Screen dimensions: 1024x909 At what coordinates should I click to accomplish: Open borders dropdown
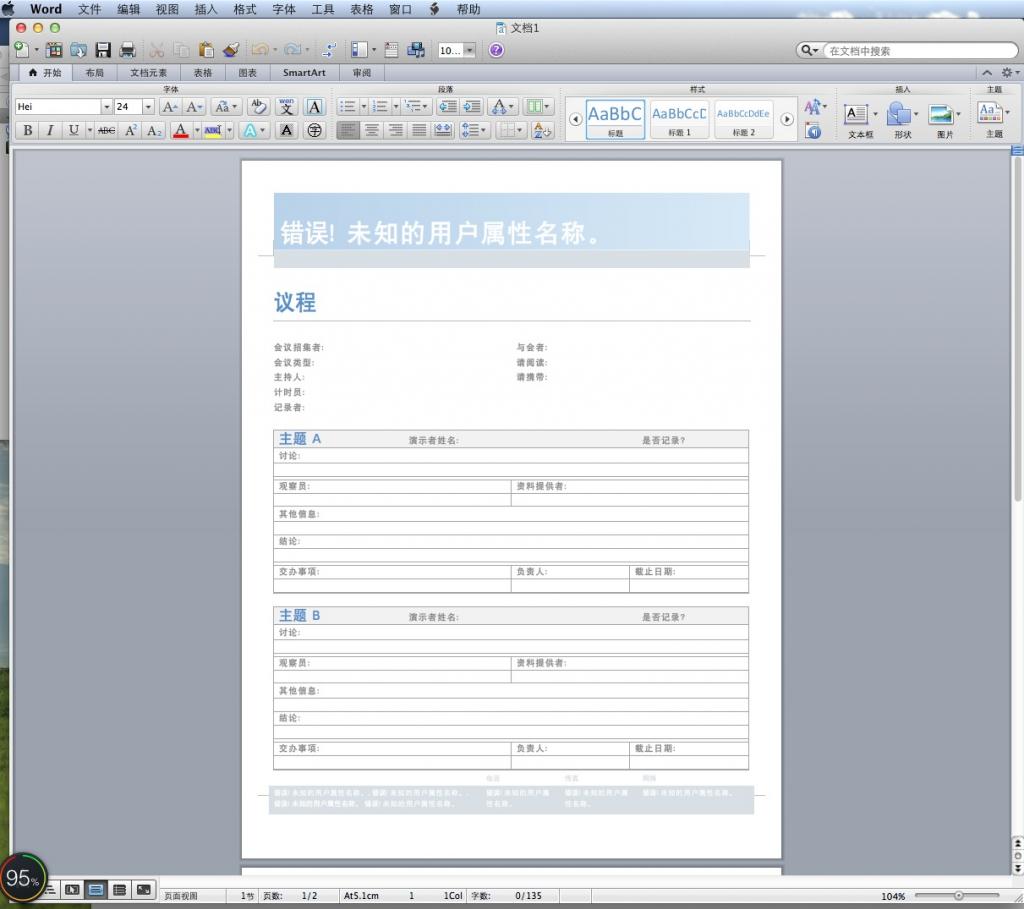coord(511,131)
